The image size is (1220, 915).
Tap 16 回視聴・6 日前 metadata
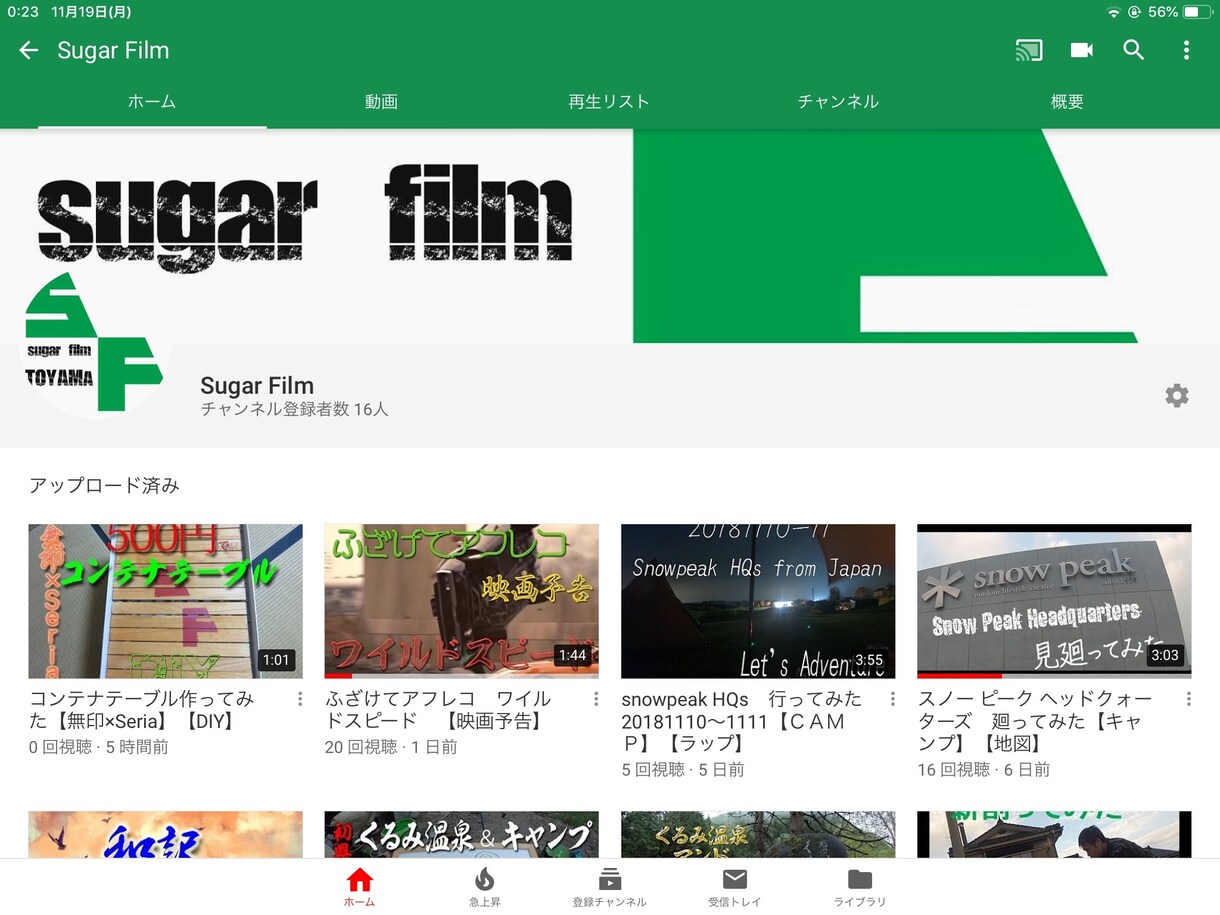(x=984, y=769)
